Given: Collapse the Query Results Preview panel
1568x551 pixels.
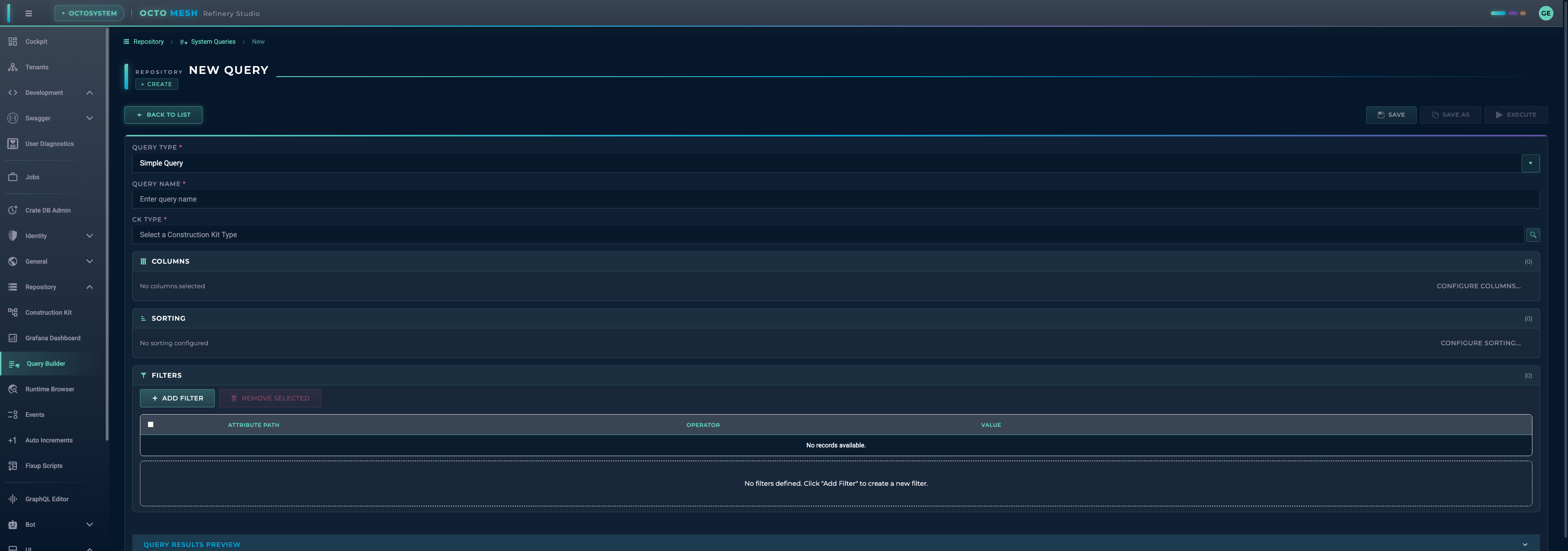Looking at the screenshot, I should (x=1524, y=544).
